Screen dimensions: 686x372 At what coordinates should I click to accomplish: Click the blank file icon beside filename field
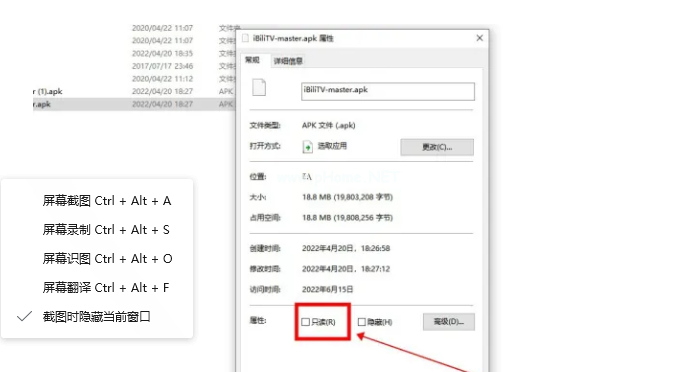coord(259,87)
